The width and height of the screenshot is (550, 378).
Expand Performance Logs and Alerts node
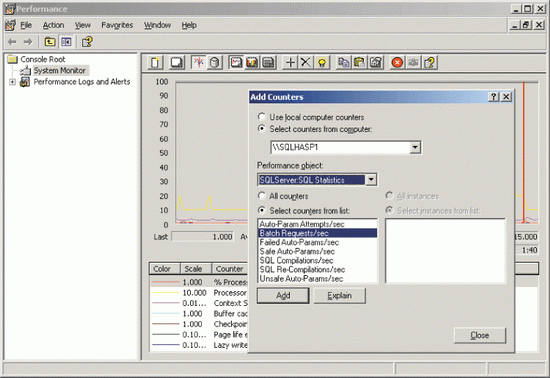coord(12,82)
